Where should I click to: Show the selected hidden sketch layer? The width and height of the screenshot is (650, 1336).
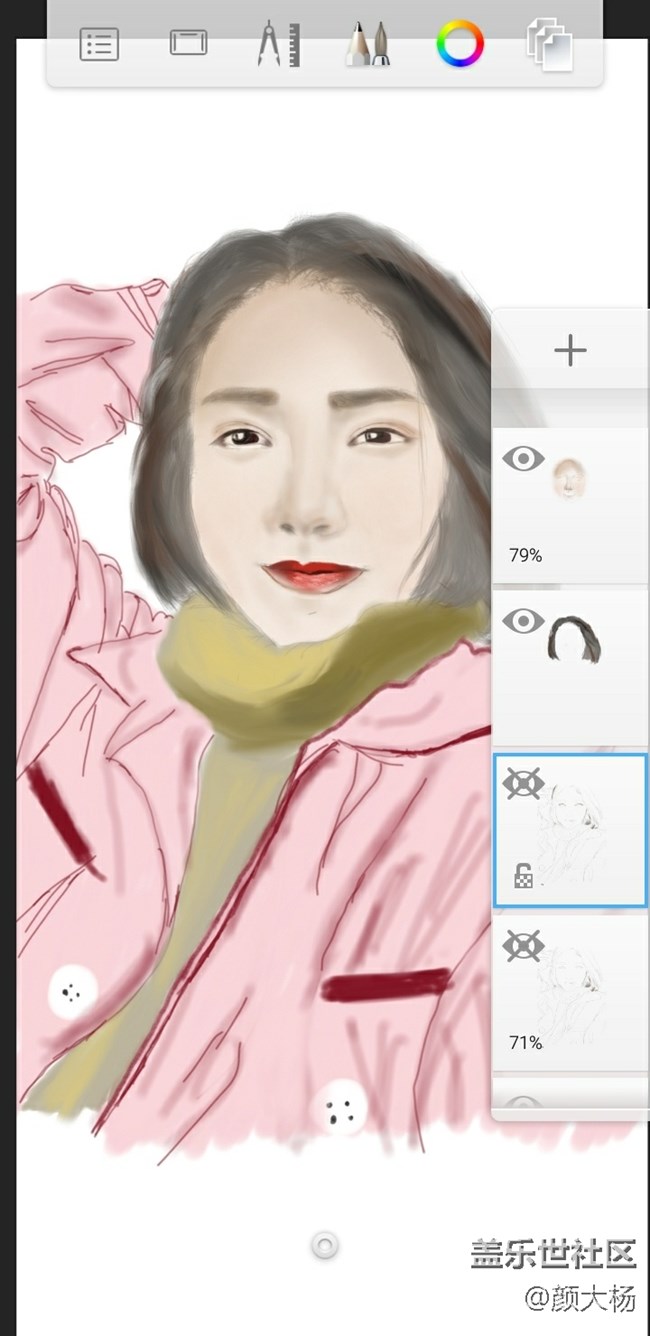click(523, 784)
